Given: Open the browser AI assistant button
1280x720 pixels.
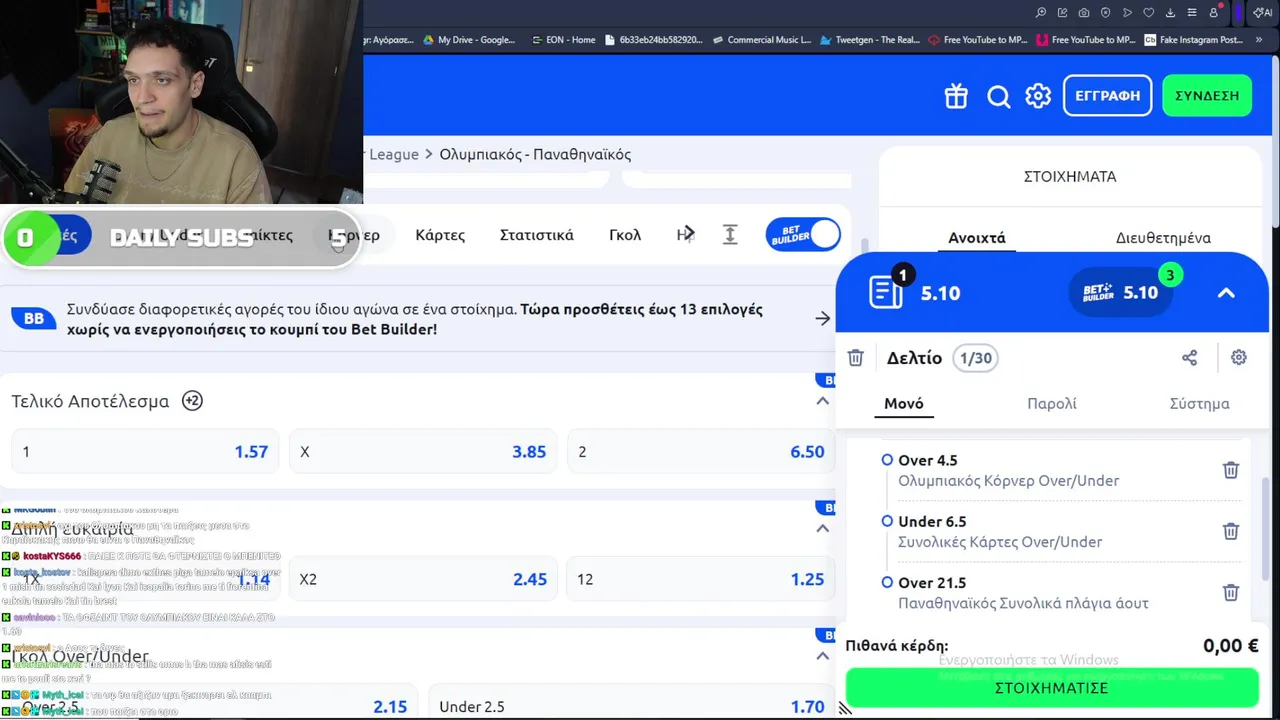Looking at the screenshot, I should click(1263, 13).
